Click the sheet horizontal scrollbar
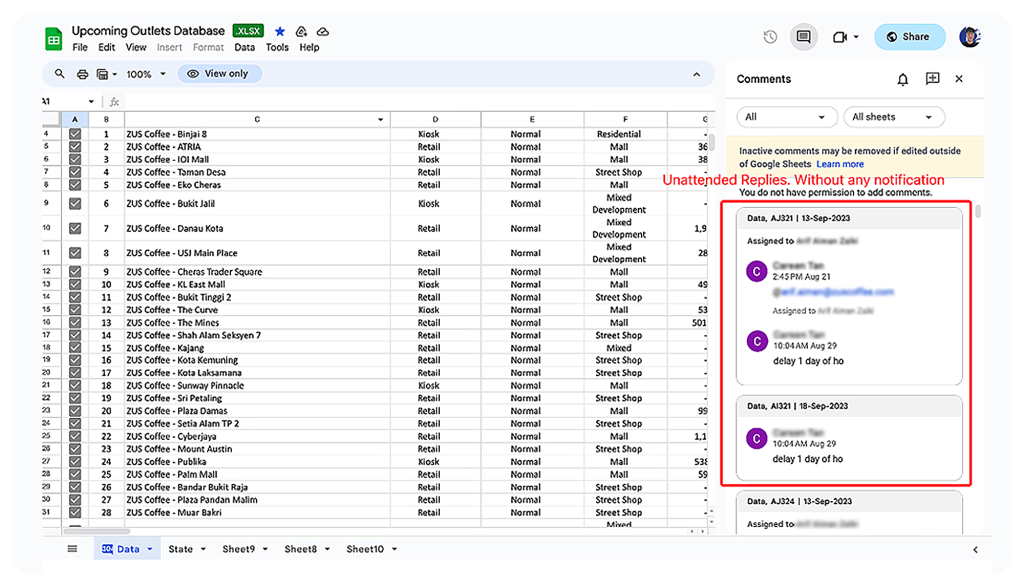 point(97,531)
